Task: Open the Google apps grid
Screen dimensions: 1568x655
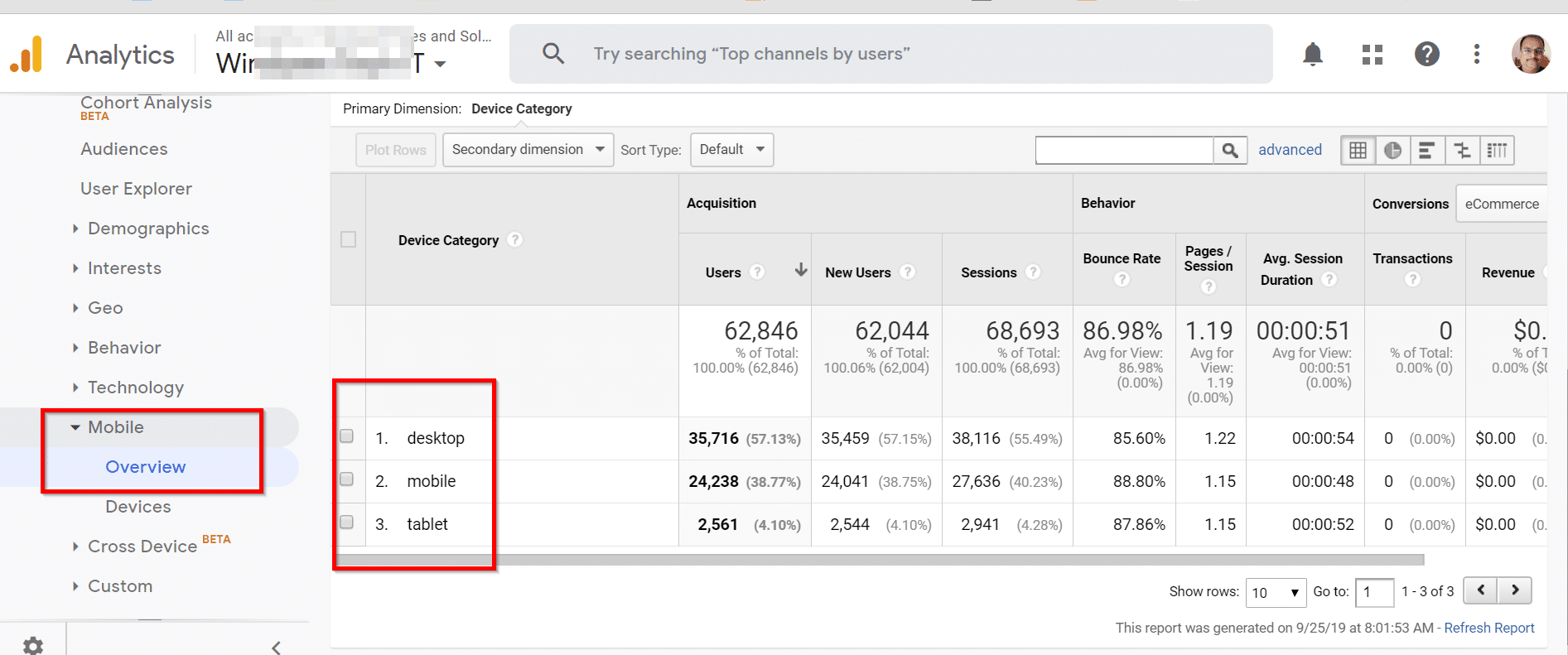Action: pyautogui.click(x=1373, y=55)
